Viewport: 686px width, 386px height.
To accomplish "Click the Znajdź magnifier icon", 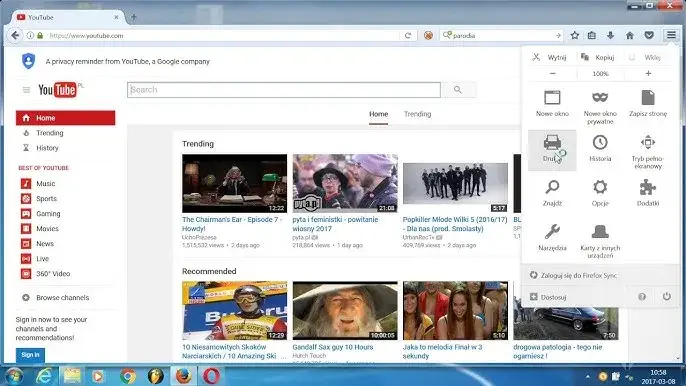I will [552, 187].
